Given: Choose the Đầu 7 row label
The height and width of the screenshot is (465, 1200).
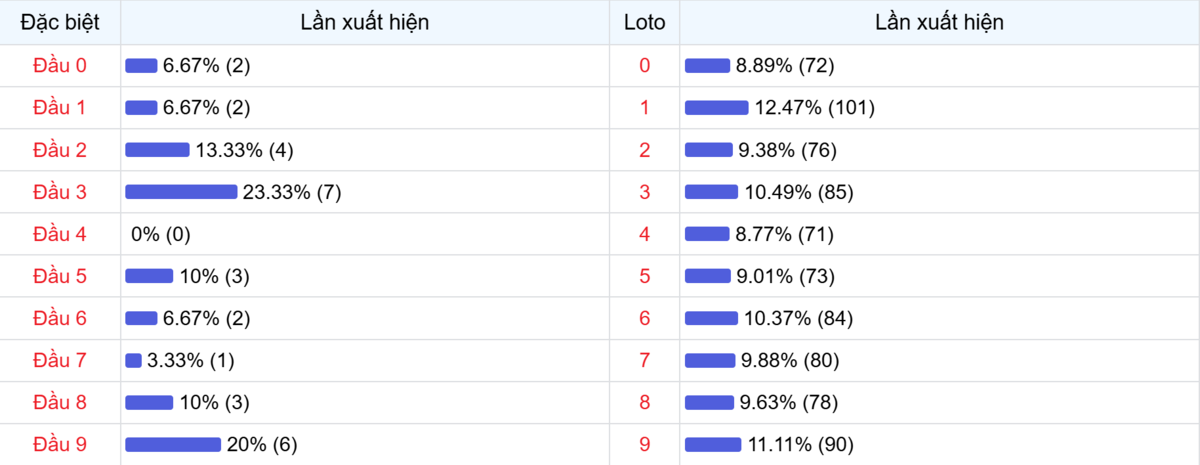Looking at the screenshot, I should click(x=60, y=360).
